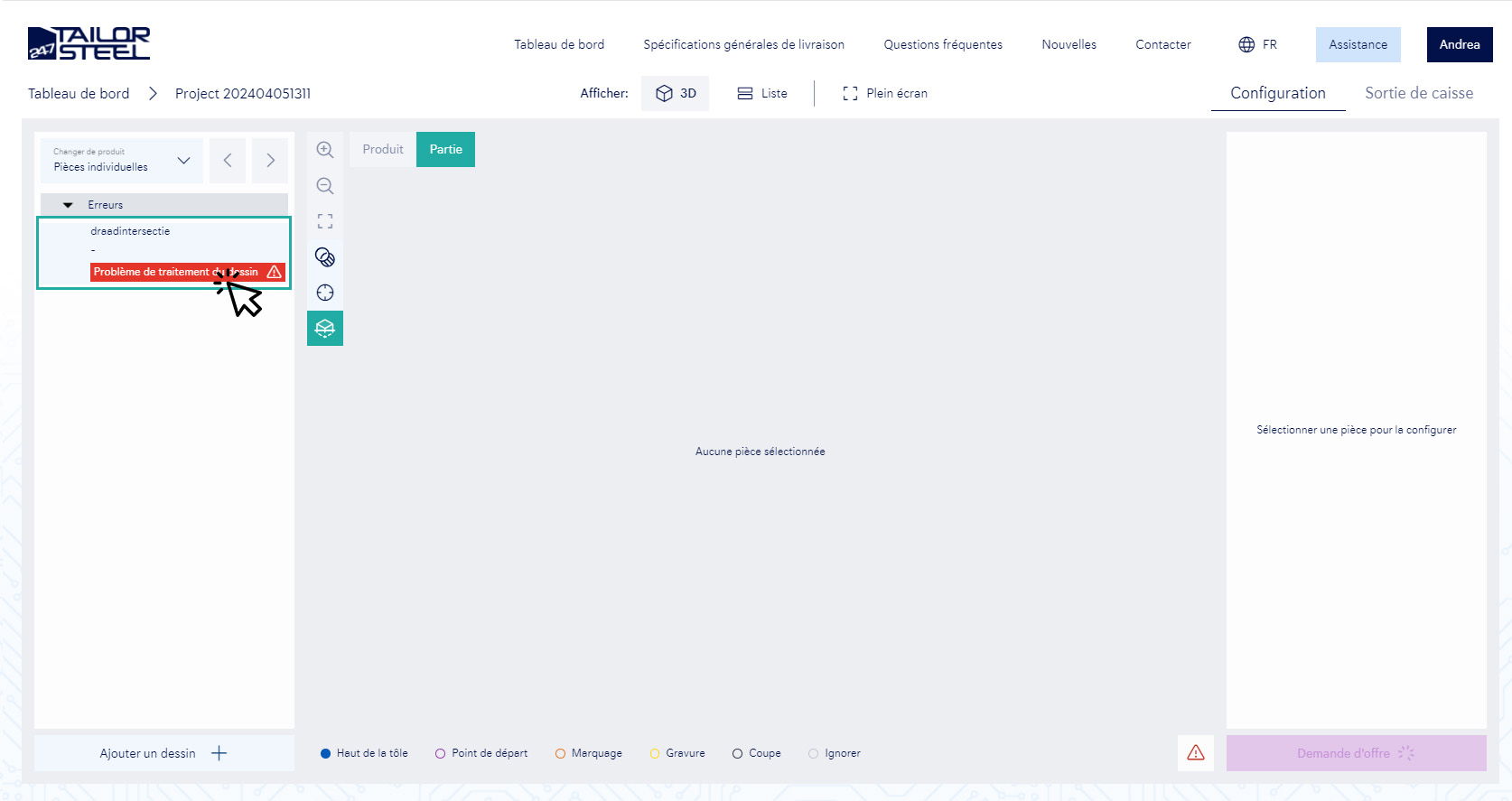The height and width of the screenshot is (801, 1512).
Task: Collapse the Erreurs section
Action: (x=68, y=205)
